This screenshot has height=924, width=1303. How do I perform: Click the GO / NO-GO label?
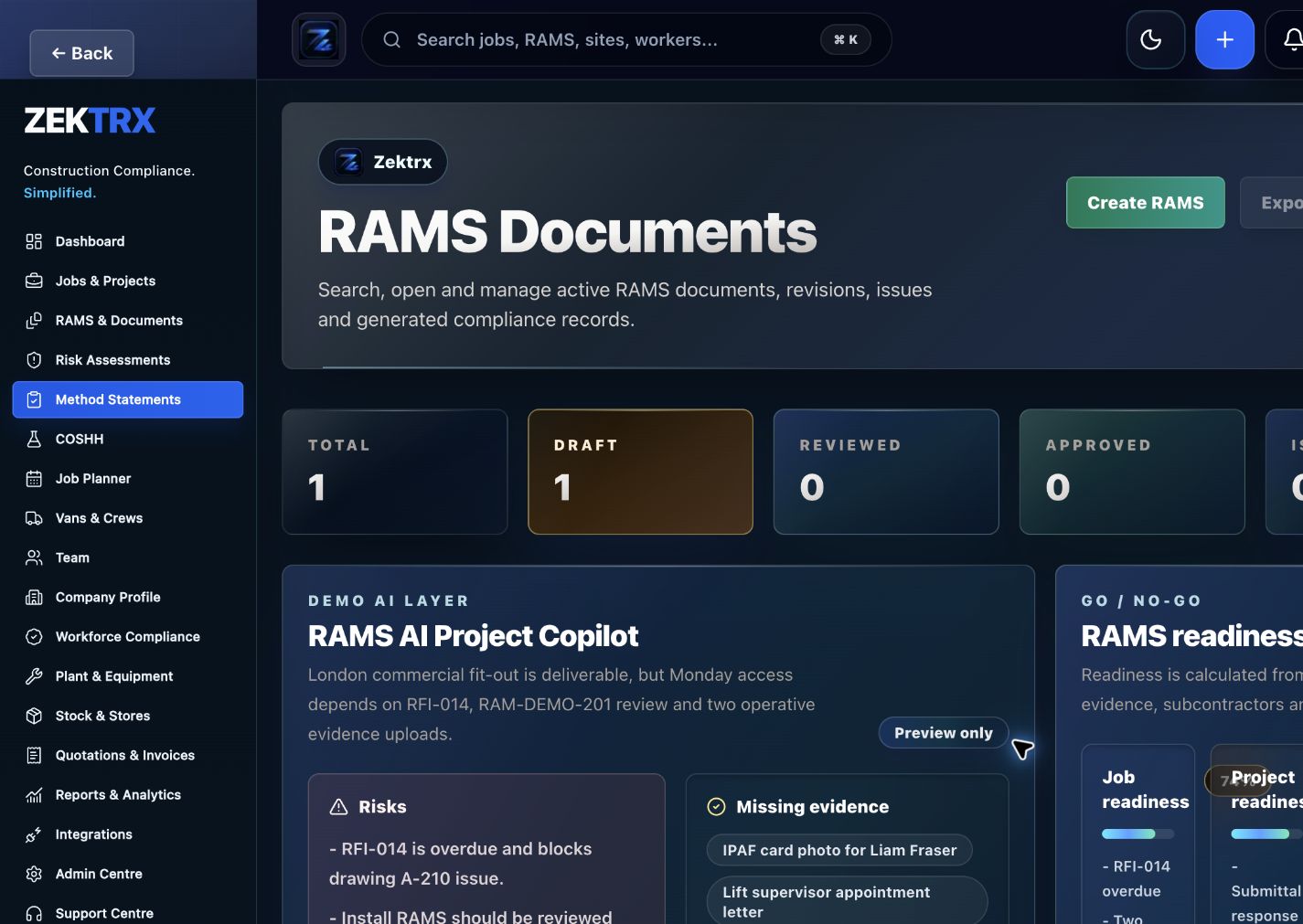1141,600
